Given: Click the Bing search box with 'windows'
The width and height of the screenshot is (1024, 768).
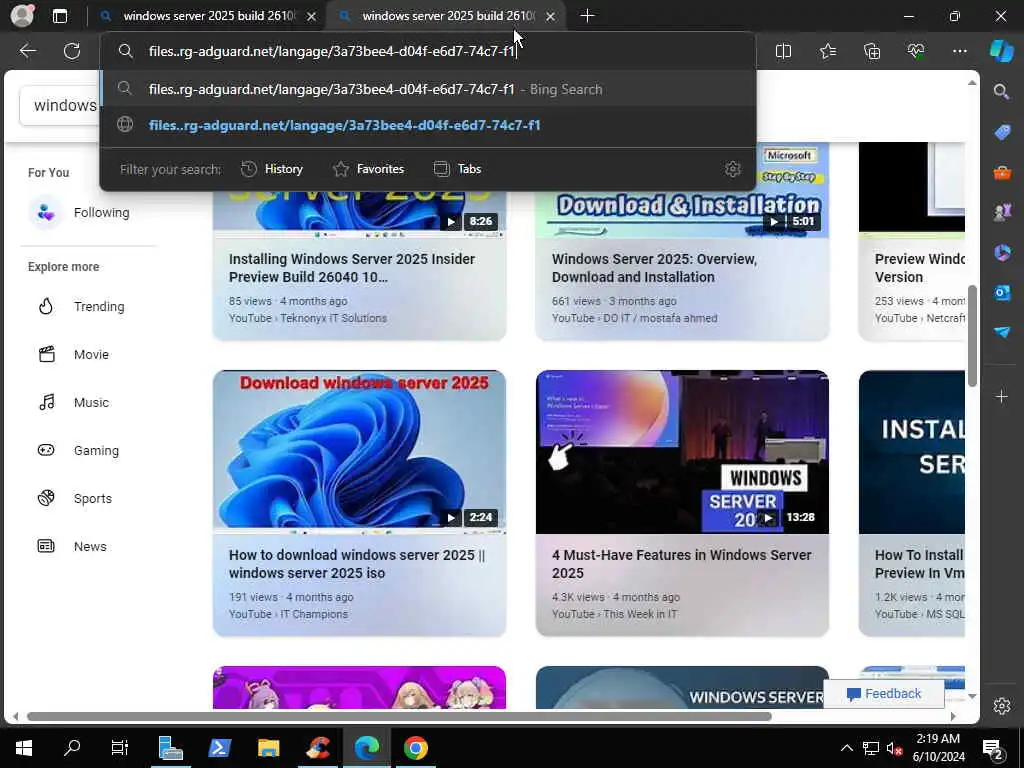Looking at the screenshot, I should (x=59, y=105).
